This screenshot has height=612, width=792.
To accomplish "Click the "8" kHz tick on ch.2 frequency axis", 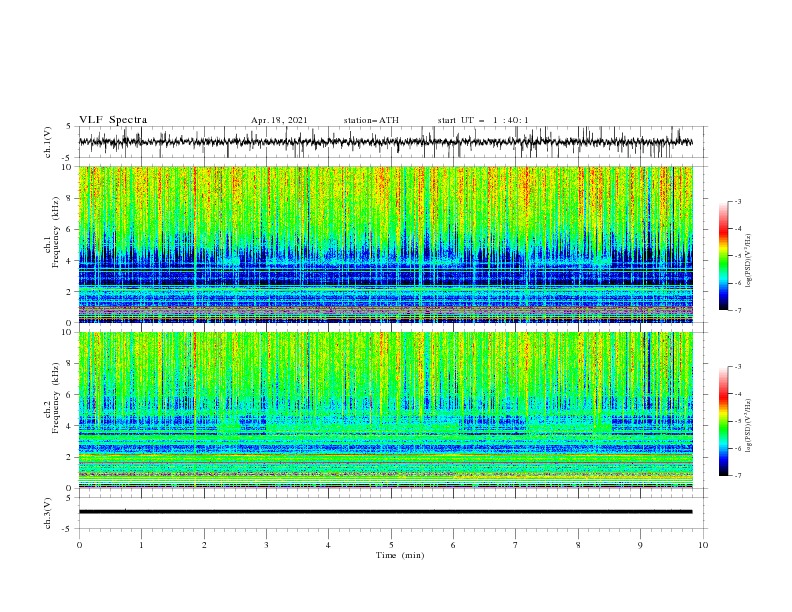I will pos(70,364).
